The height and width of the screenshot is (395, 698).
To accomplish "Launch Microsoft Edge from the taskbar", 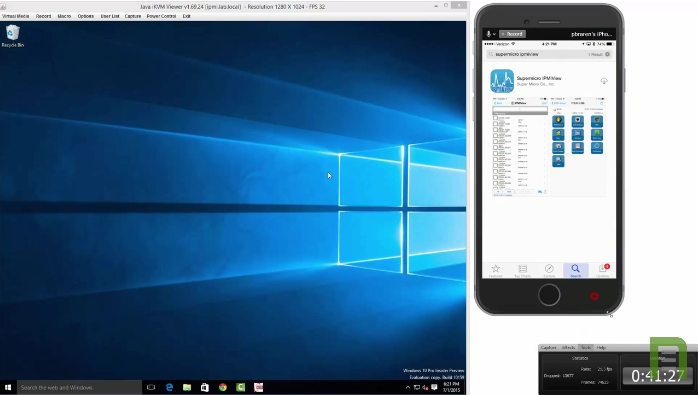I will click(169, 387).
